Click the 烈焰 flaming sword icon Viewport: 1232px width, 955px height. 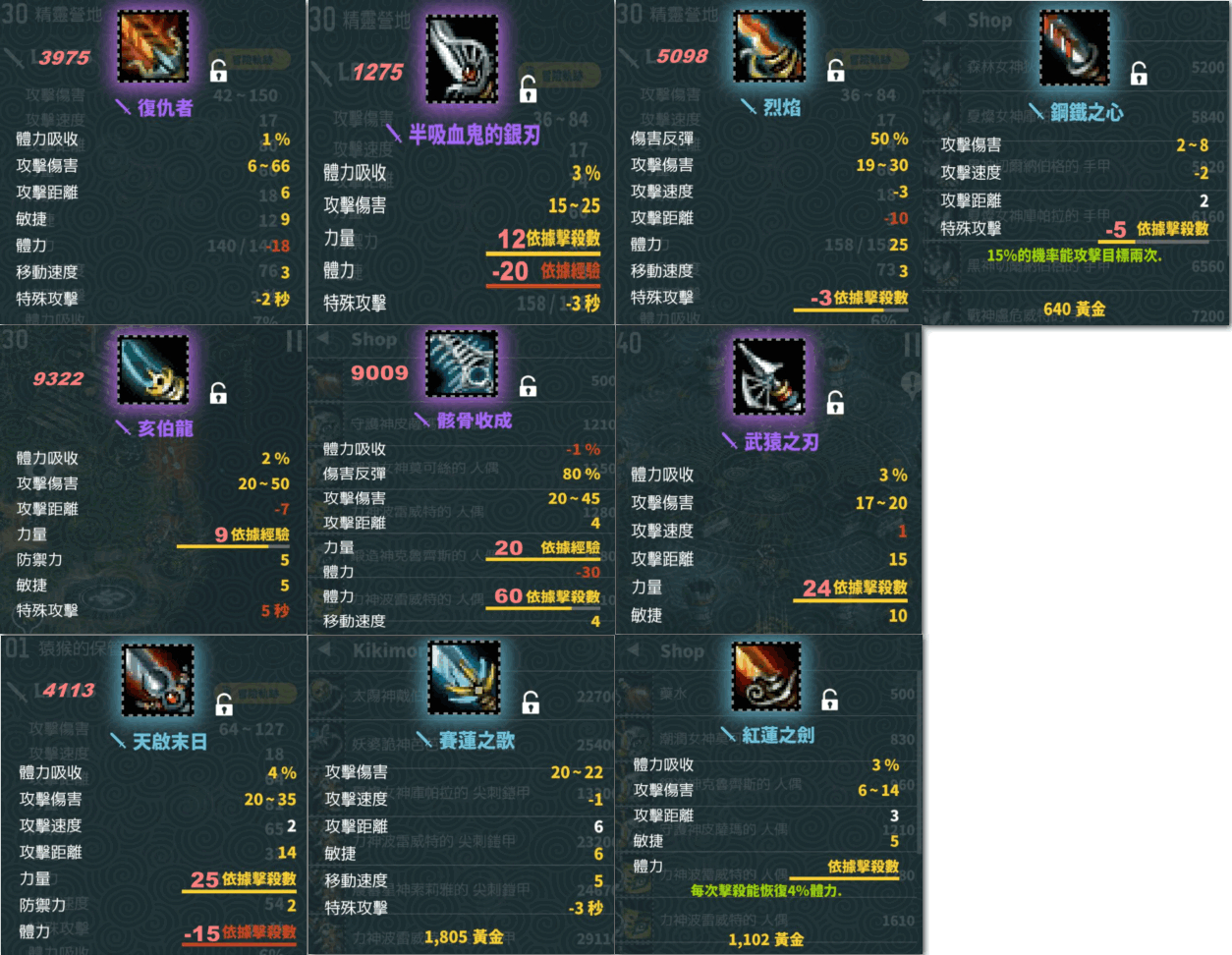point(770,46)
